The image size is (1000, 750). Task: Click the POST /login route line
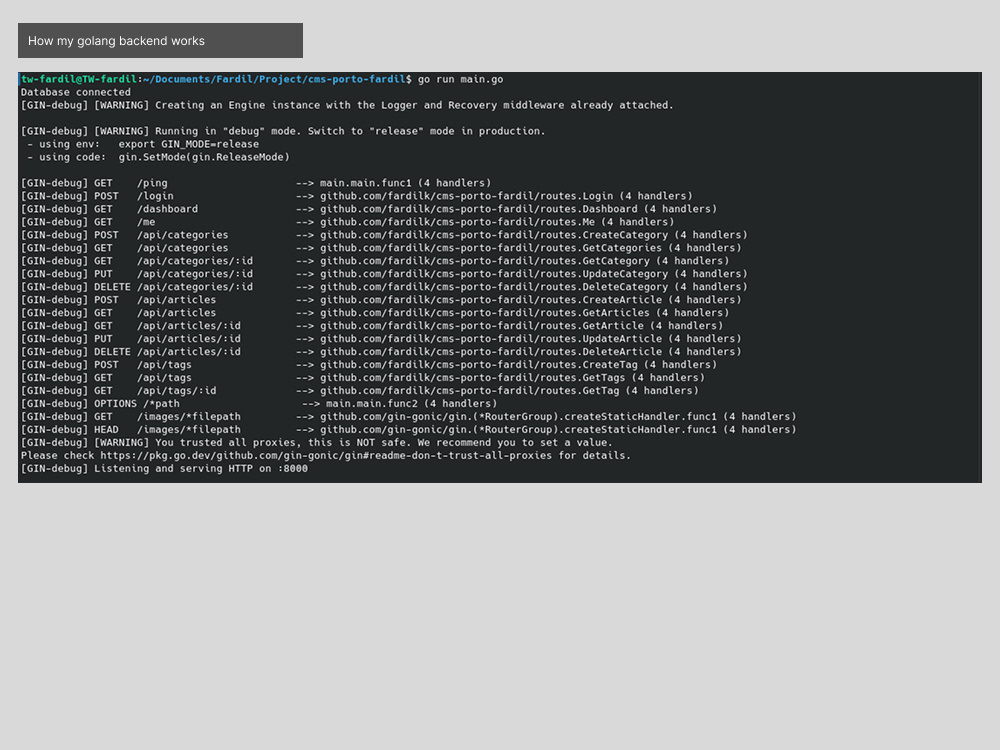tap(357, 196)
